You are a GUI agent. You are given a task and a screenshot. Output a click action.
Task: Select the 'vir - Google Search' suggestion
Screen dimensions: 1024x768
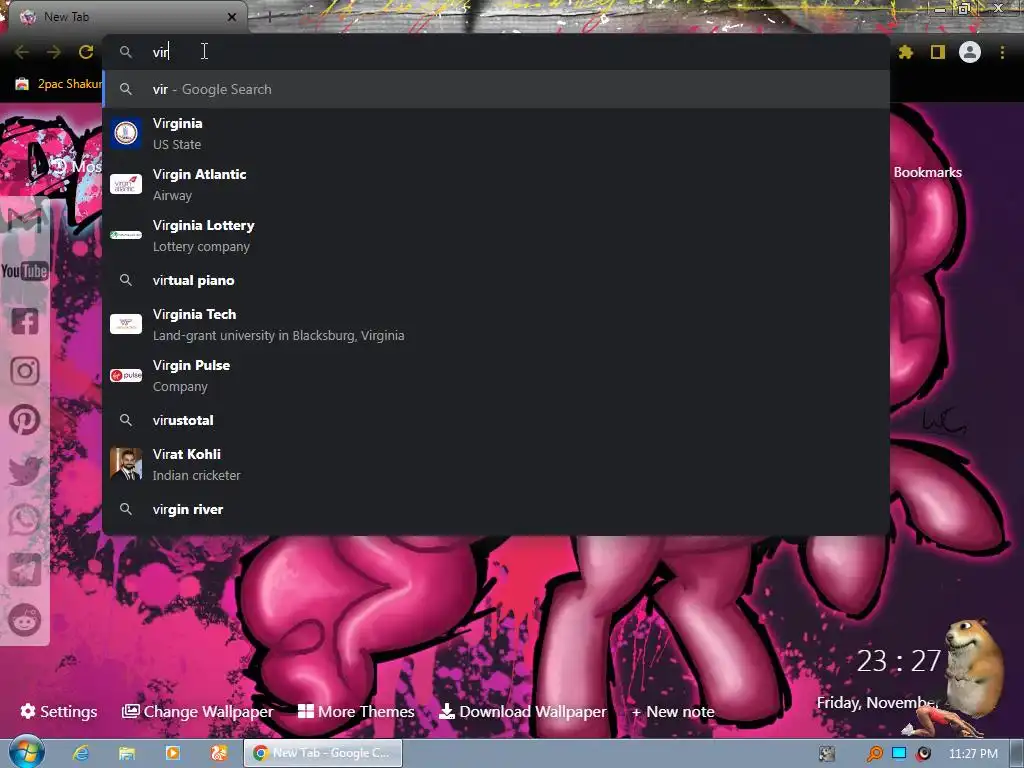[x=496, y=89]
